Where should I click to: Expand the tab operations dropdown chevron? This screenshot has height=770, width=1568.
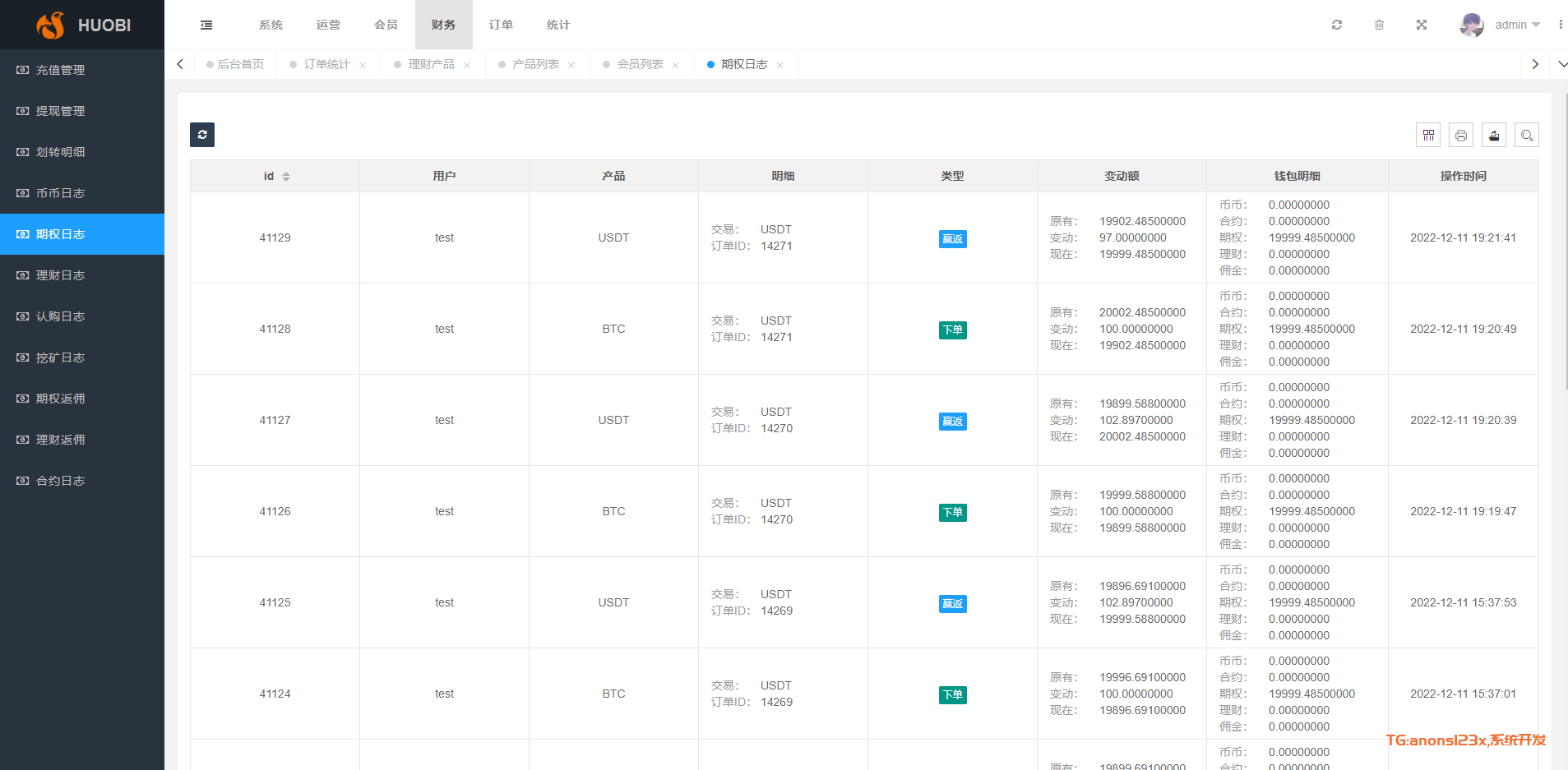1562,64
